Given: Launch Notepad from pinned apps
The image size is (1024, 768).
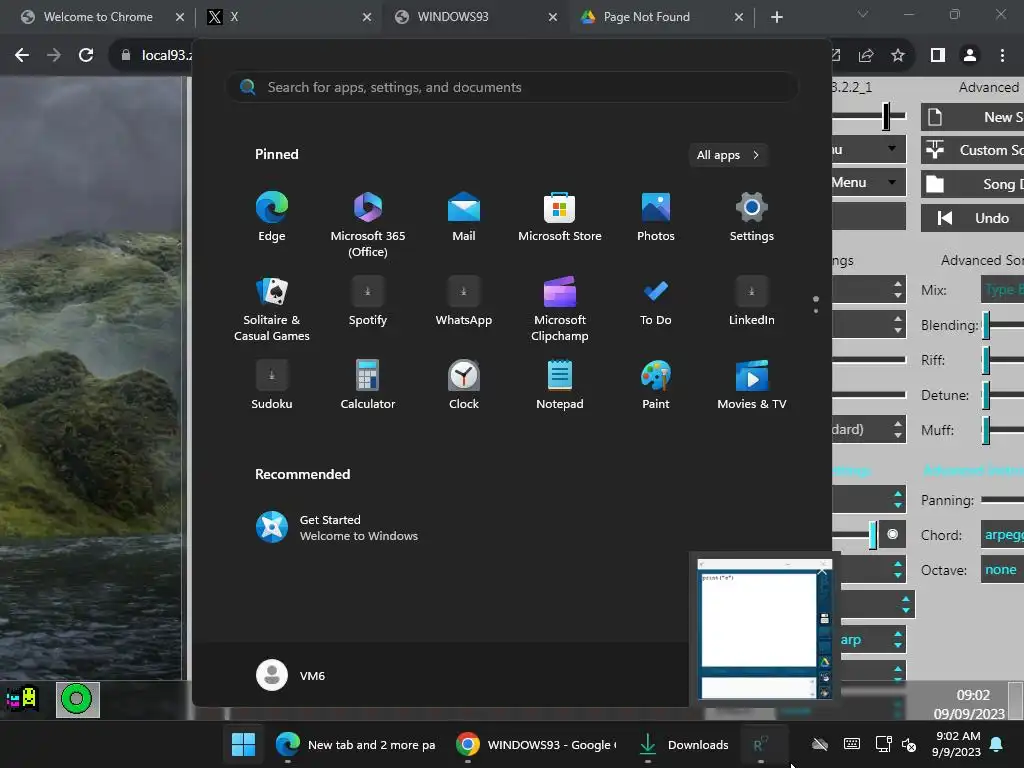Looking at the screenshot, I should tap(560, 385).
